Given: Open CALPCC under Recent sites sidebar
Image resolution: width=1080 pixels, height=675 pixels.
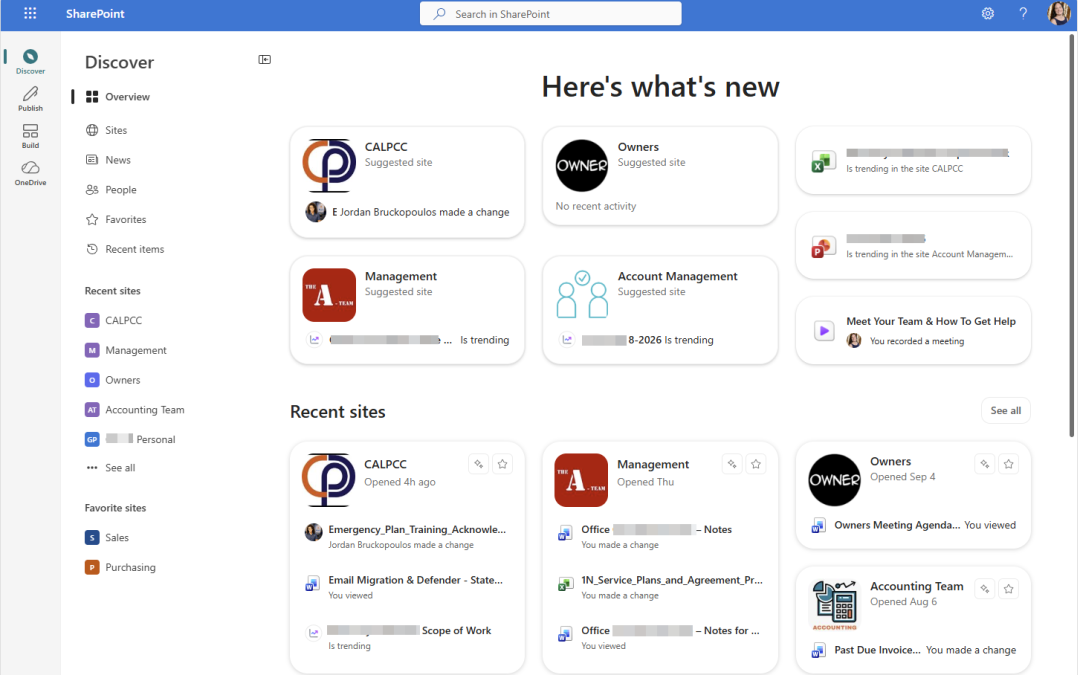Looking at the screenshot, I should coord(113,320).
